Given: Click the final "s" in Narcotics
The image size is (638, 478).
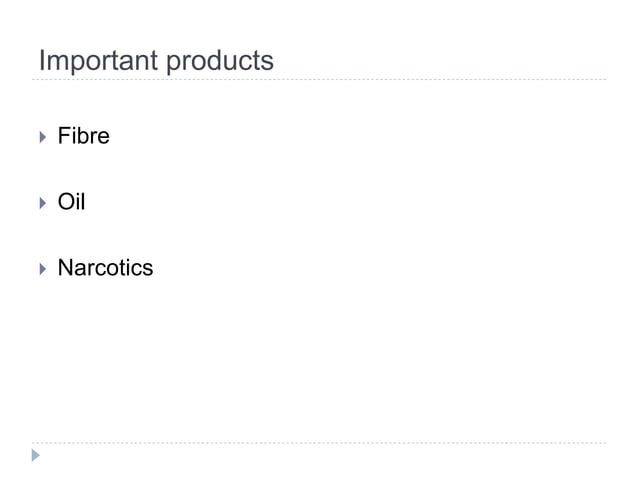Looking at the screenshot, I should click(148, 269).
